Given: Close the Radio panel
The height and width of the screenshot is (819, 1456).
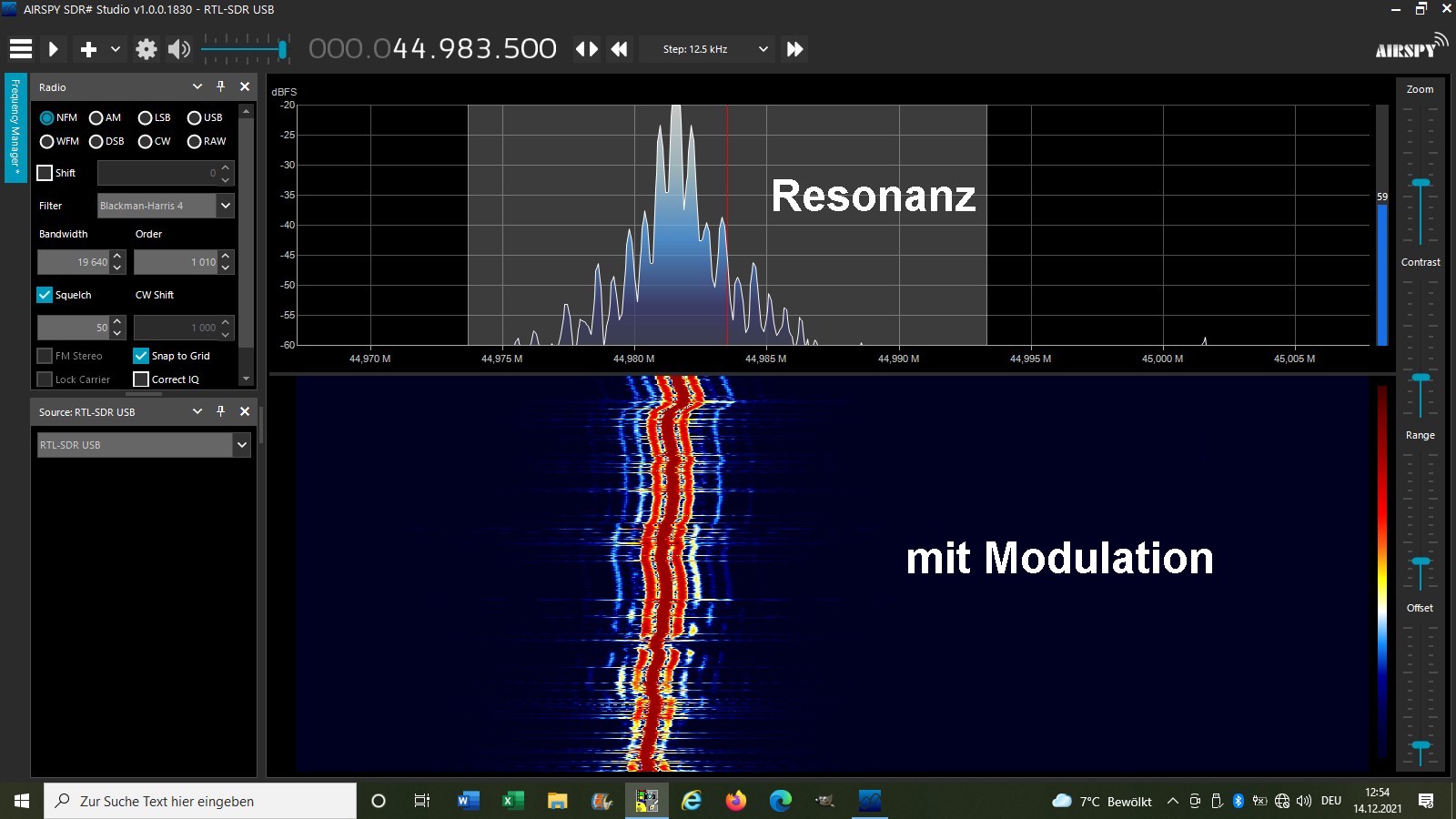Looking at the screenshot, I should tap(245, 86).
